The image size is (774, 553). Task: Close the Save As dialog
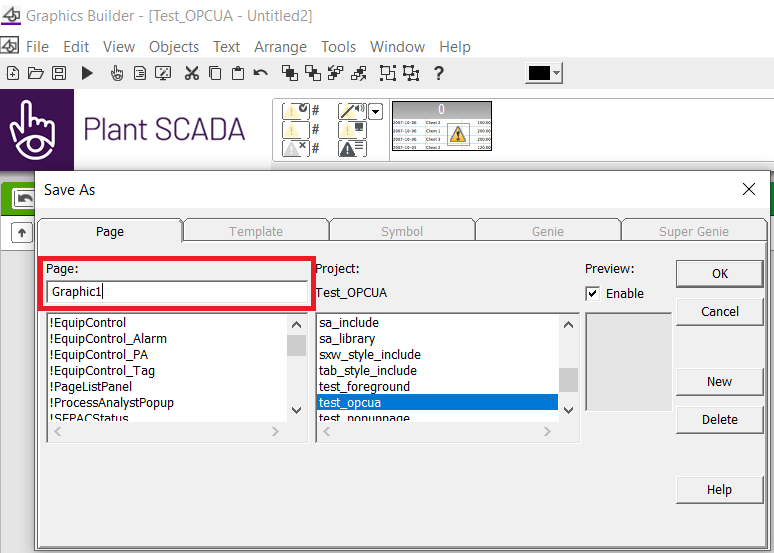pos(749,189)
